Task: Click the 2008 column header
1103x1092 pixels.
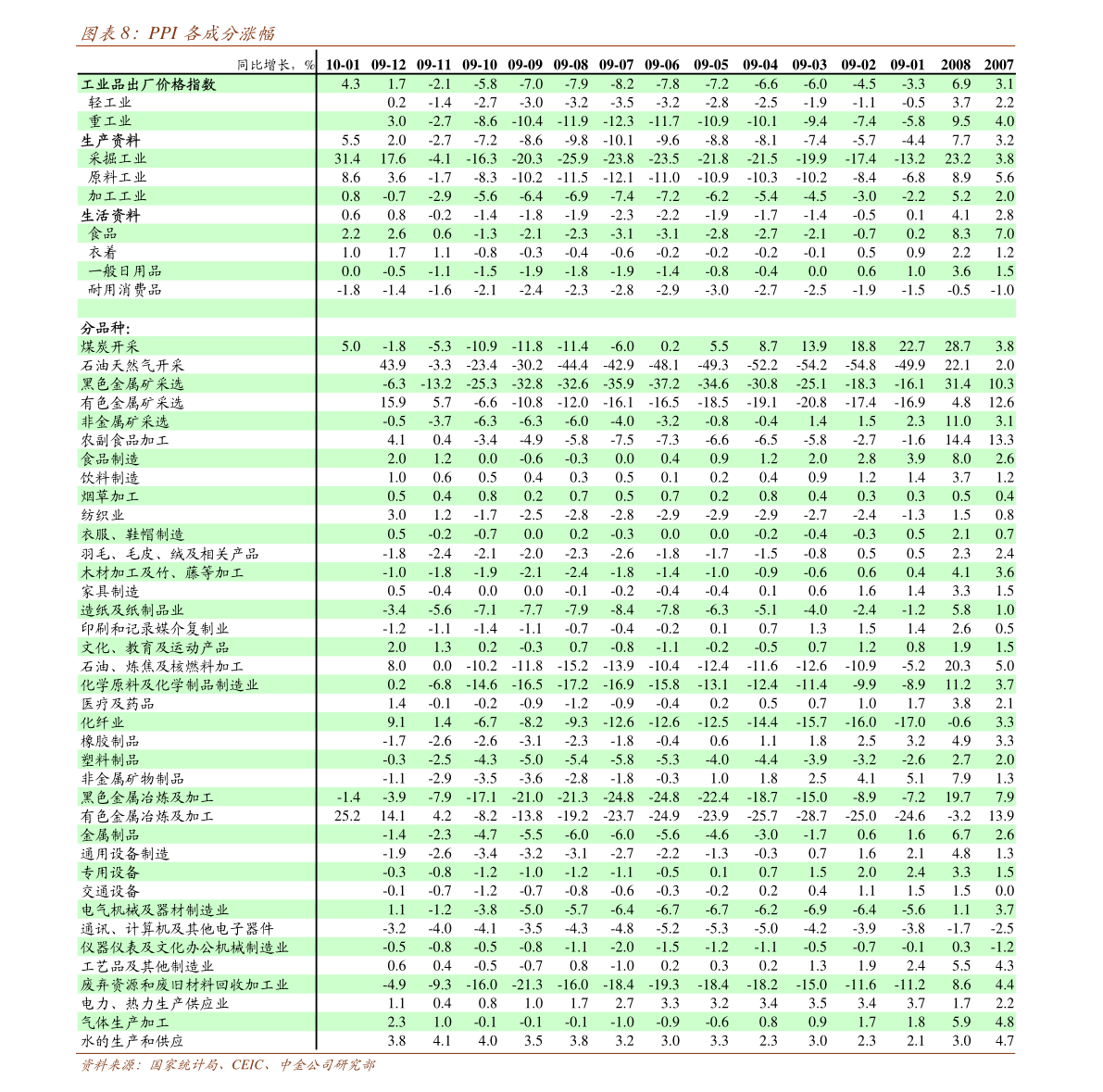Action: [x=955, y=64]
